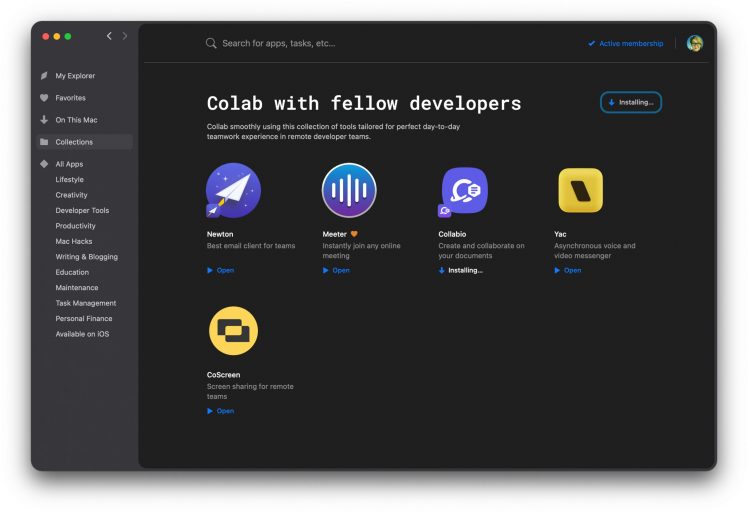748x512 pixels.
Task: Click the Collabio app icon
Action: 464,190
